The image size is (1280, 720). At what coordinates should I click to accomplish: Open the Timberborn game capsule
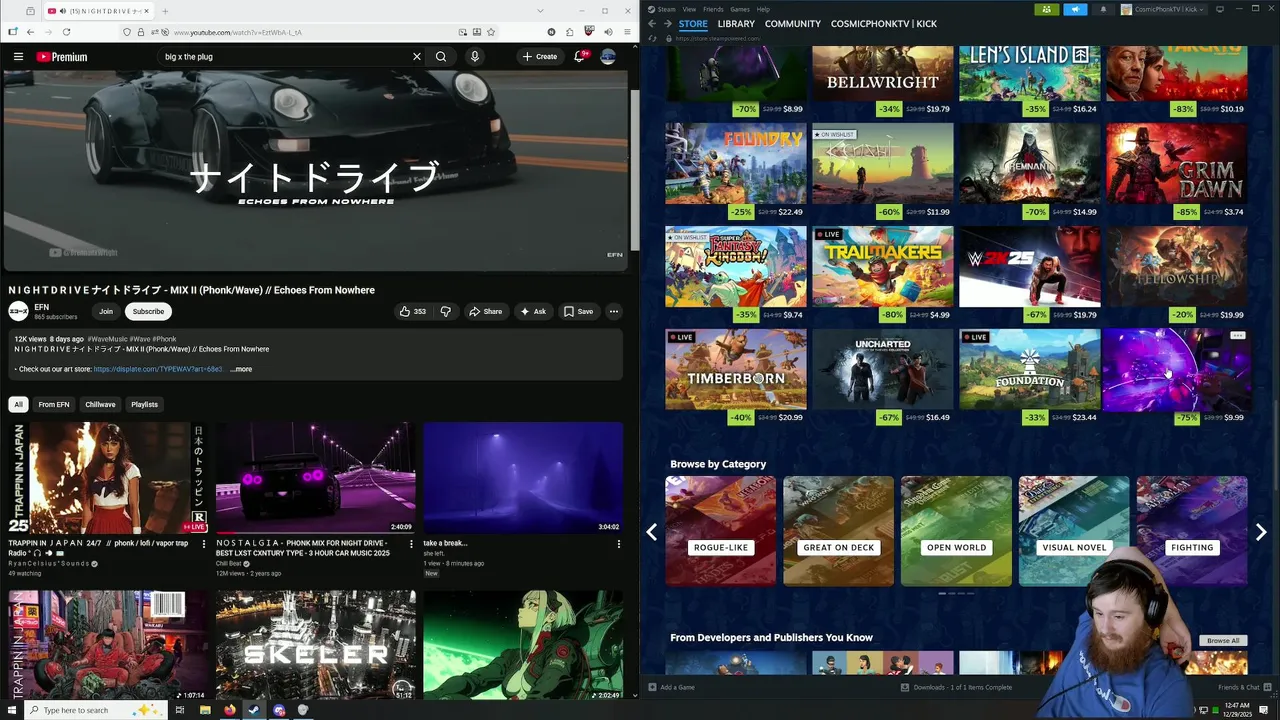tap(736, 370)
